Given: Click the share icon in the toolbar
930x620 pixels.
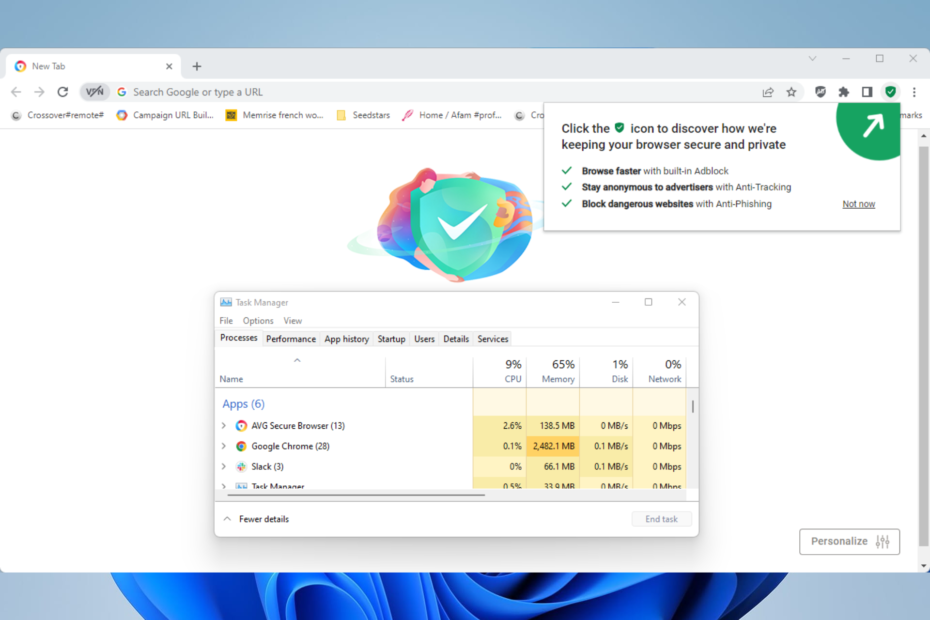Looking at the screenshot, I should click(x=768, y=91).
